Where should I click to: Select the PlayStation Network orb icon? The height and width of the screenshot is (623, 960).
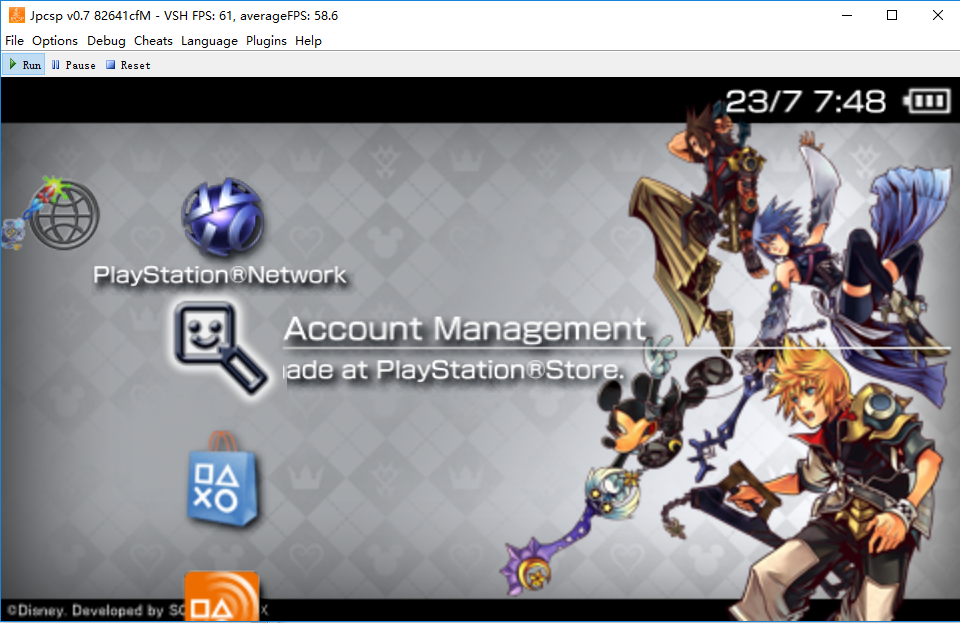coord(222,217)
